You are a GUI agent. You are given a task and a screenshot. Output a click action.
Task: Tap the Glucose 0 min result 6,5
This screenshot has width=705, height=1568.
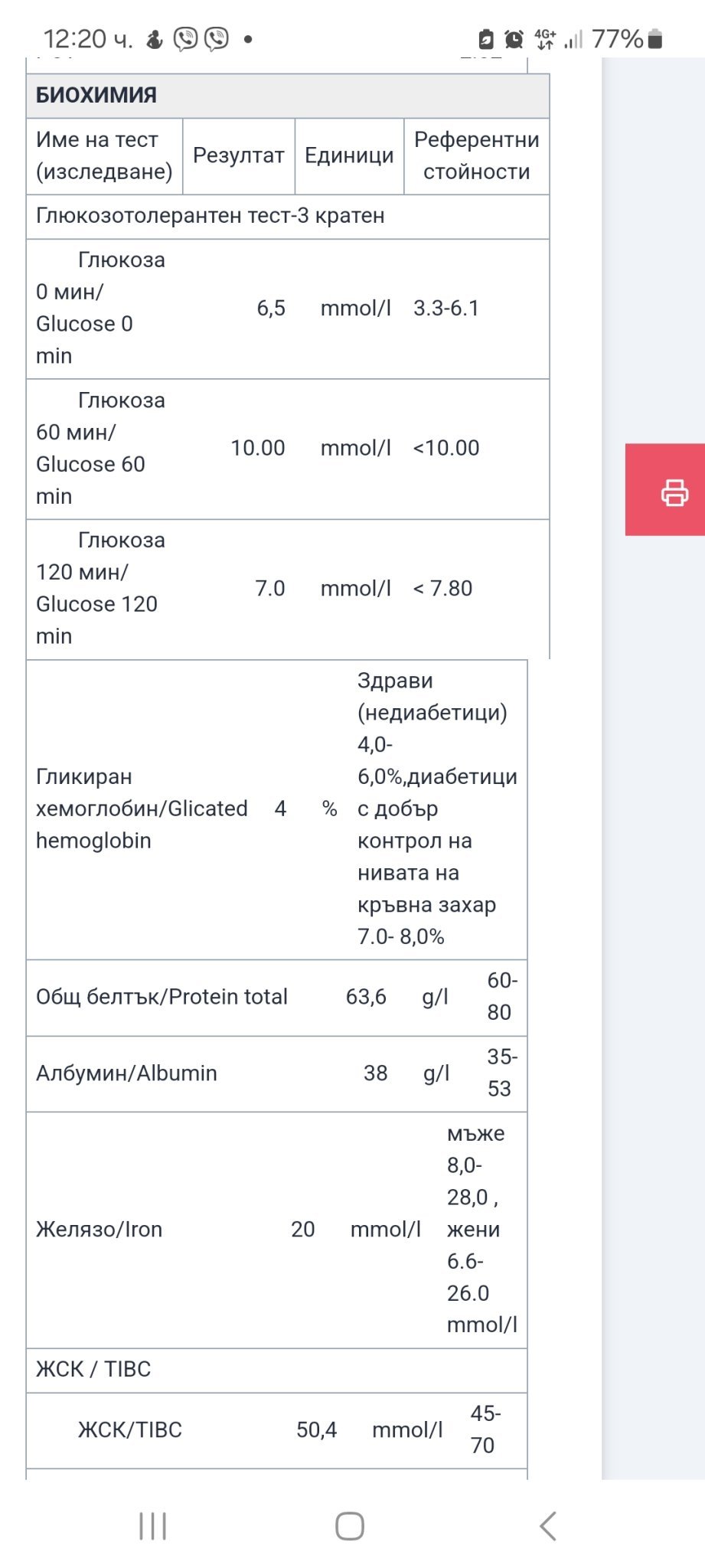coord(271,309)
